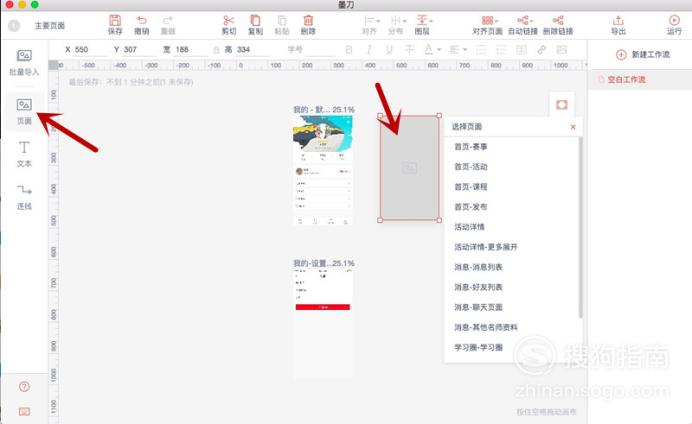
Task: Click the height (高) field showing 334
Action: coord(252,50)
